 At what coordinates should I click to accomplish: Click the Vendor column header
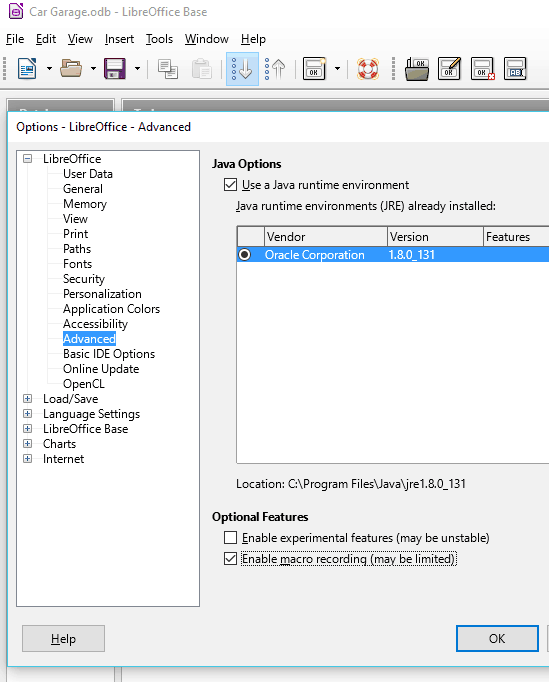(x=326, y=237)
